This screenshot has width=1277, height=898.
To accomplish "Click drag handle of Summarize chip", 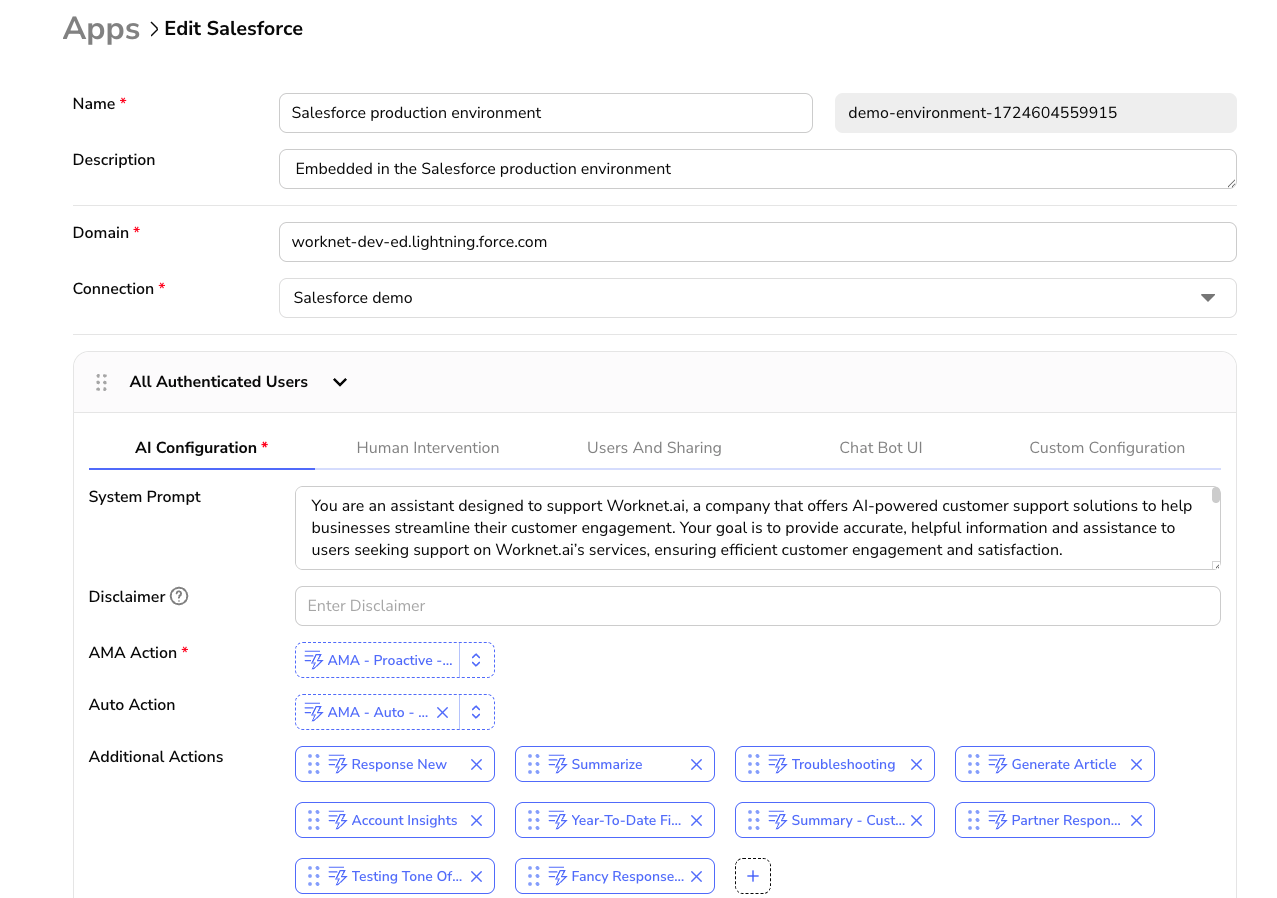I will tap(533, 764).
